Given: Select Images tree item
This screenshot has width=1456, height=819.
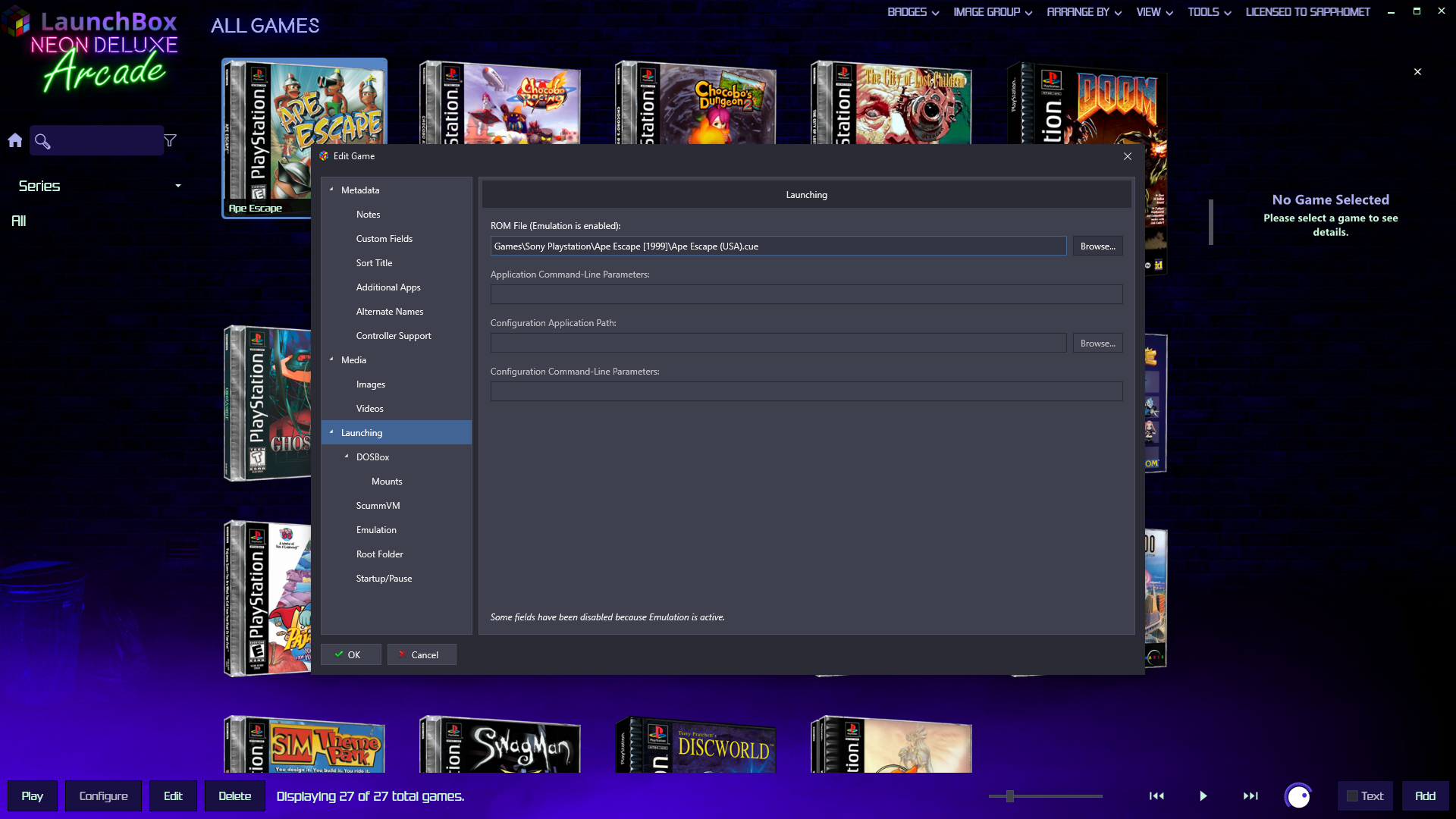Looking at the screenshot, I should [x=371, y=384].
